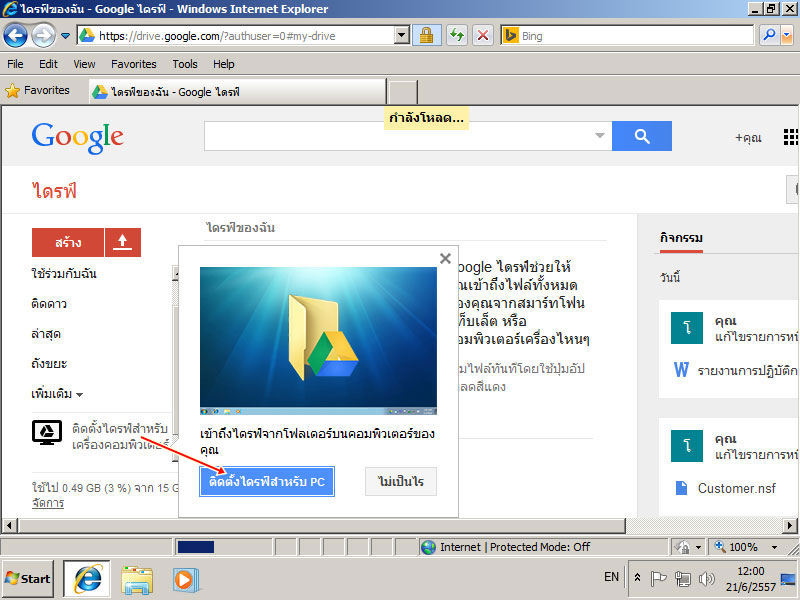Click the address bar URL field
Viewport: 800px width, 600px height.
point(236,36)
